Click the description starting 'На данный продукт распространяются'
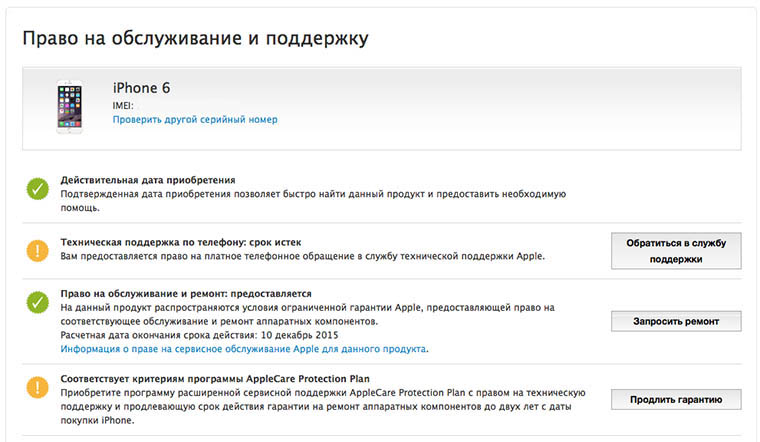Image resolution: width=760 pixels, height=442 pixels. point(307,315)
